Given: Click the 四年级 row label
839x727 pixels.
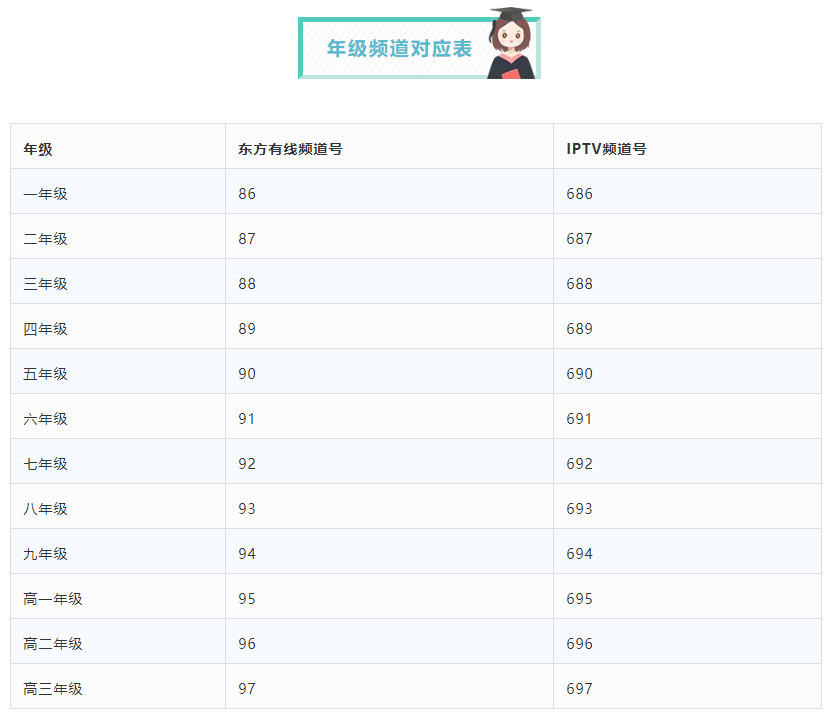Looking at the screenshot, I should pos(45,328).
